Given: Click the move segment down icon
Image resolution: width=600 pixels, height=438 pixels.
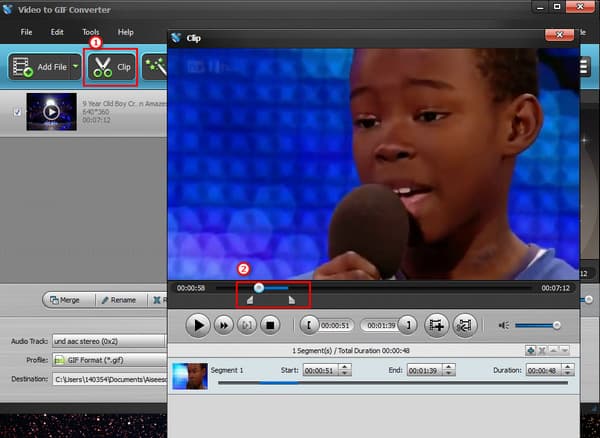Looking at the screenshot, I should pyautogui.click(x=564, y=350).
